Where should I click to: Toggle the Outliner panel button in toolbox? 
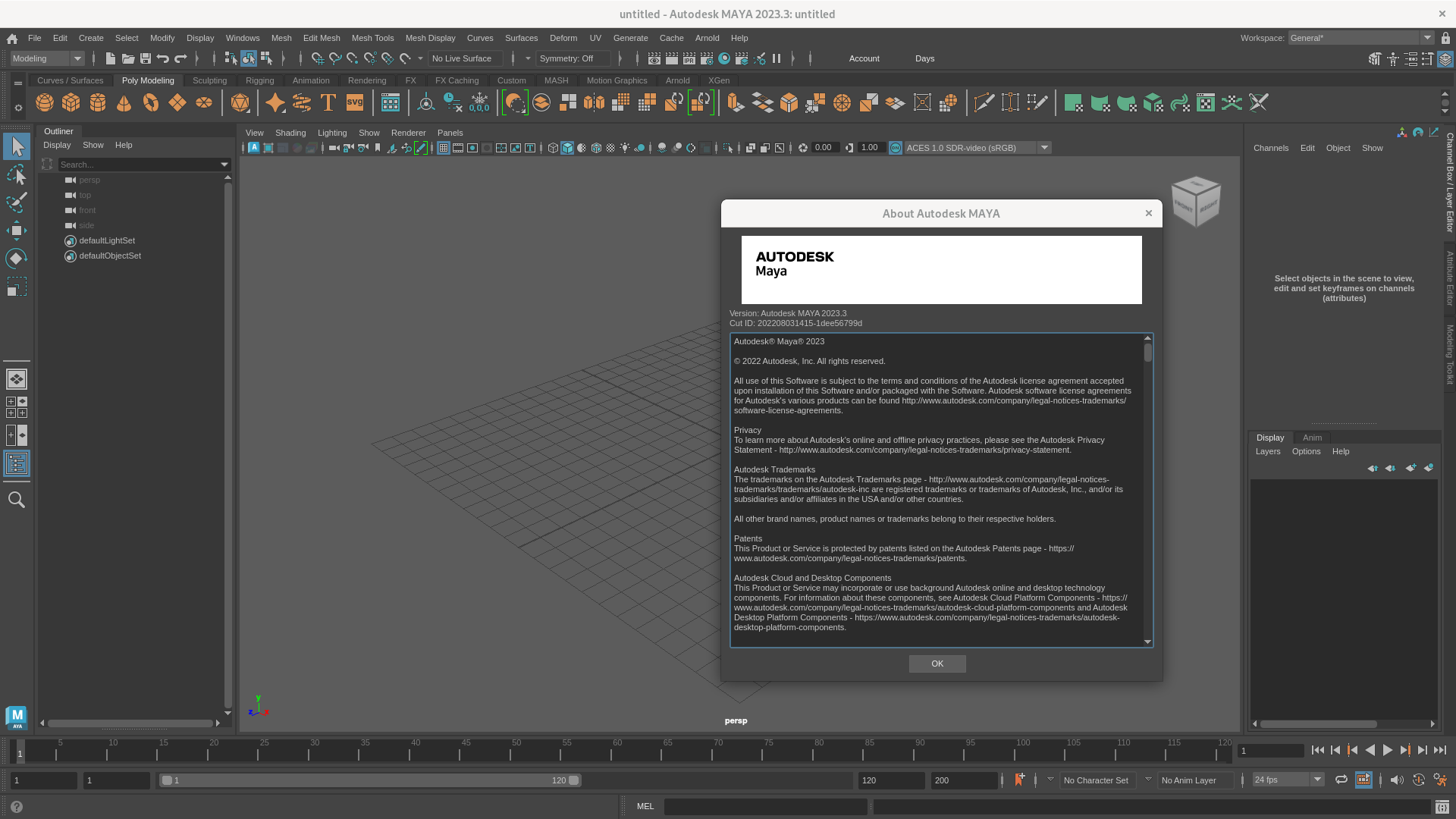point(17,463)
